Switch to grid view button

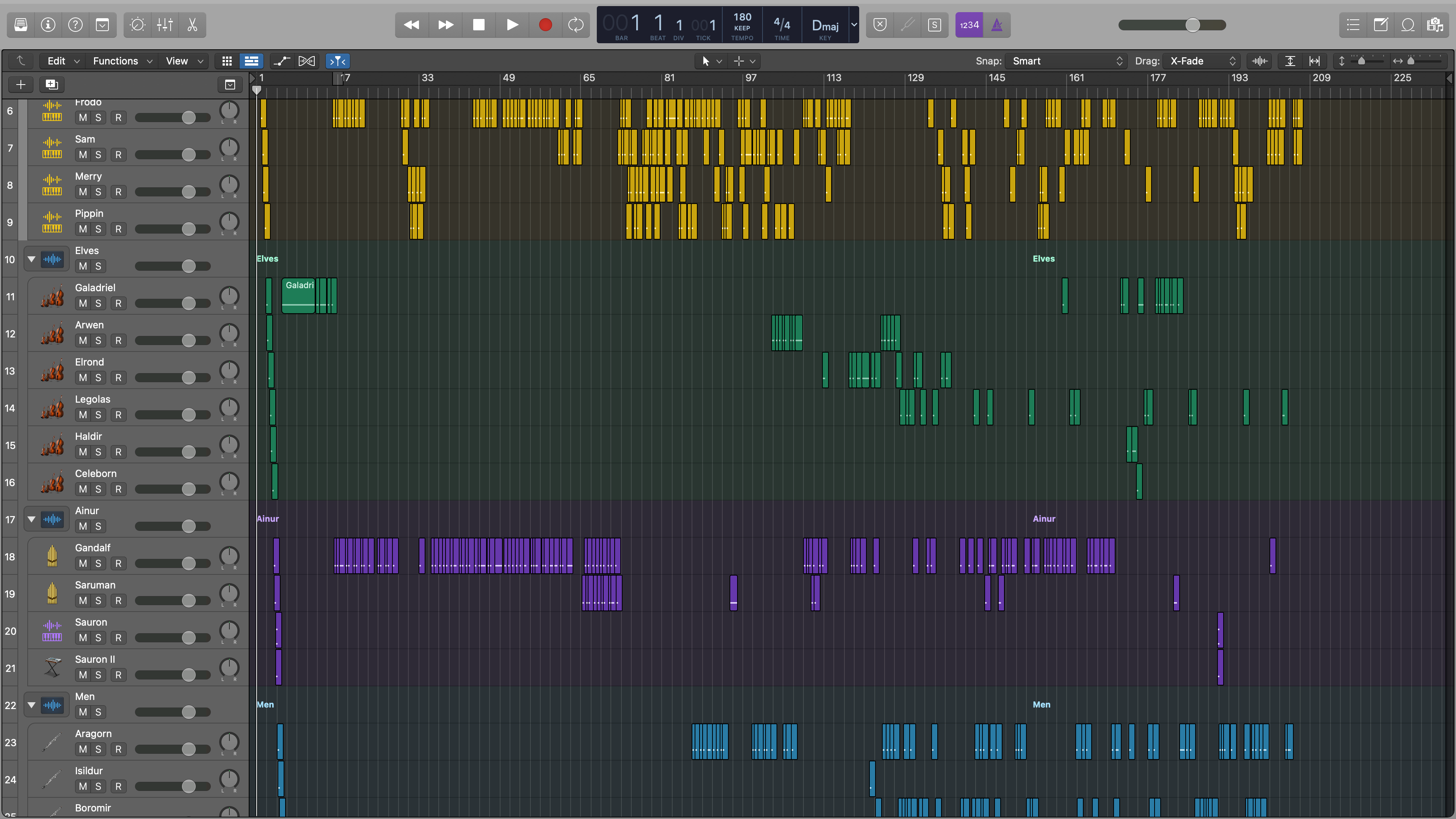[x=227, y=61]
